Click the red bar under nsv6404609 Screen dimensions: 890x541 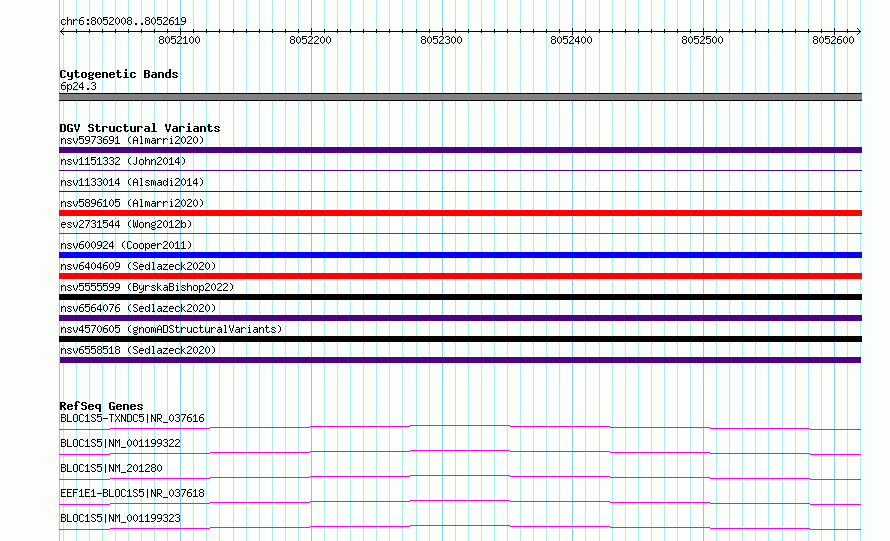(x=460, y=276)
